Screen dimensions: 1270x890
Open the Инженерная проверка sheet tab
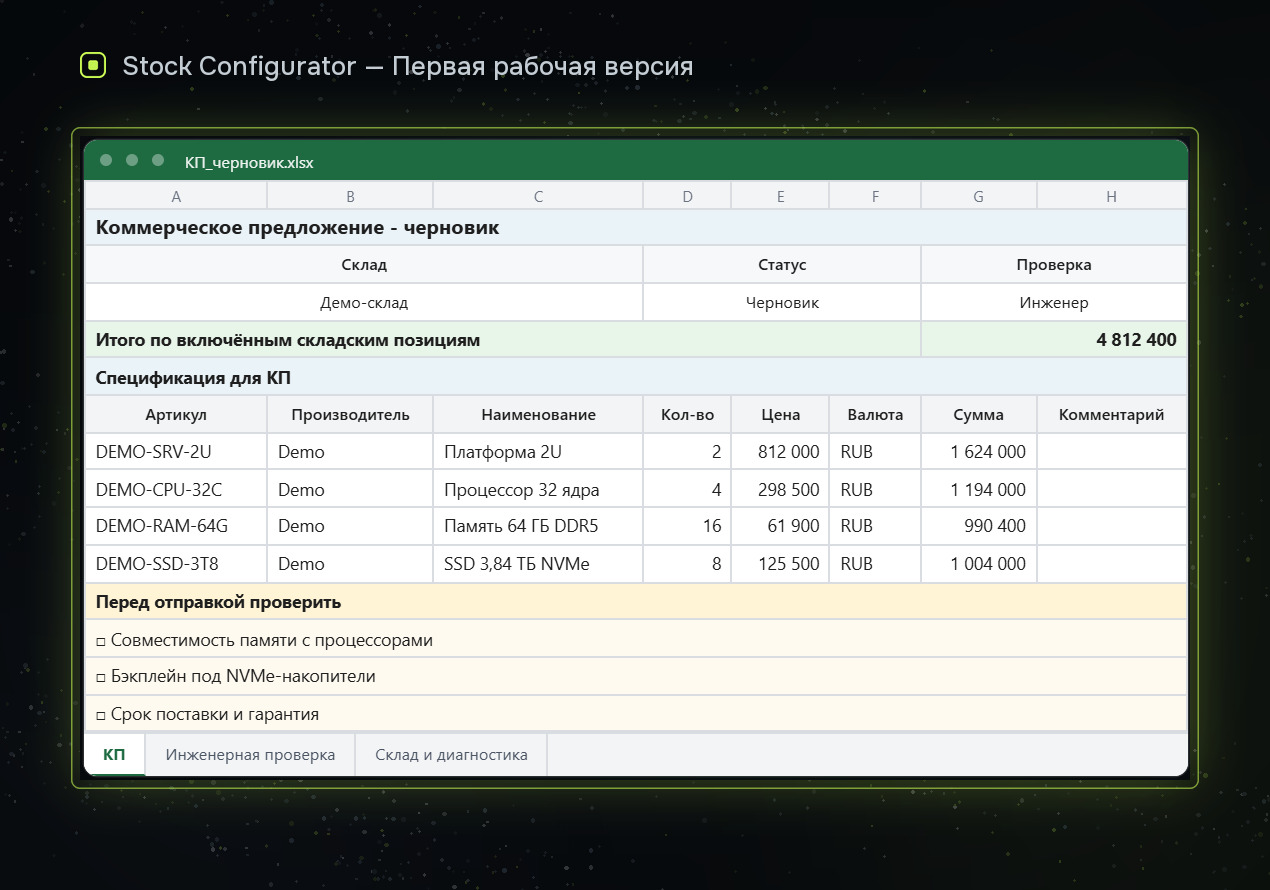point(250,754)
